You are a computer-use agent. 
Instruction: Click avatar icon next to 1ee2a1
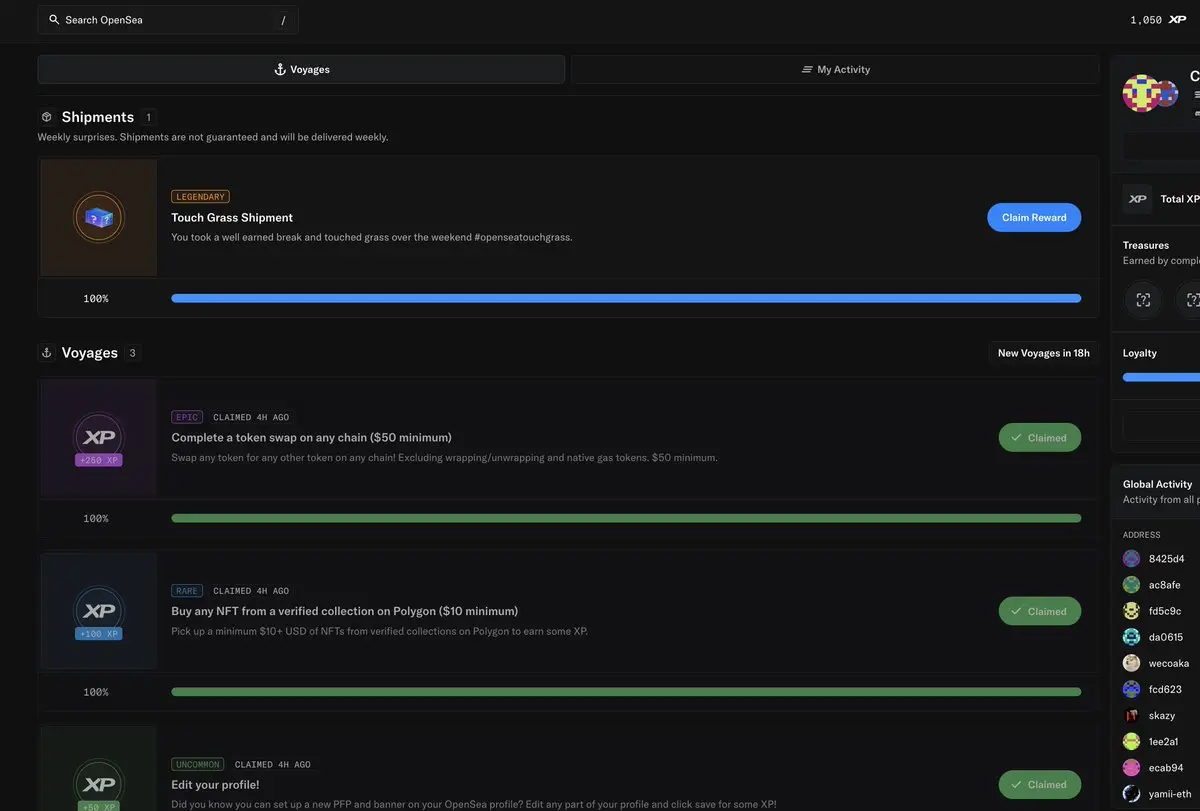pos(1131,741)
